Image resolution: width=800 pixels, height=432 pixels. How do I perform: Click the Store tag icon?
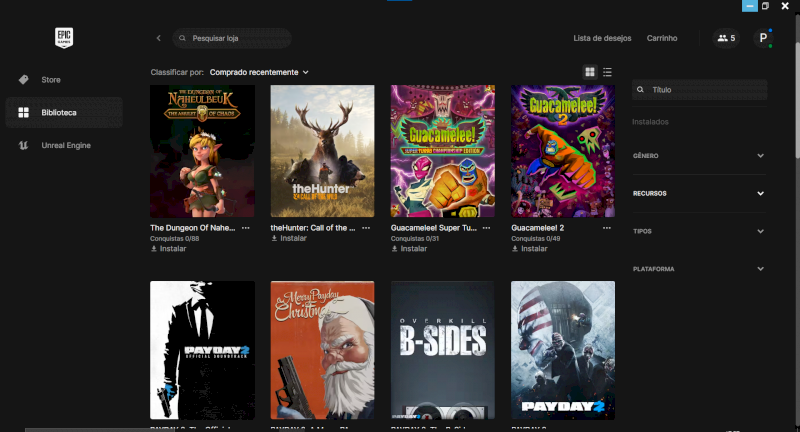(x=23, y=80)
